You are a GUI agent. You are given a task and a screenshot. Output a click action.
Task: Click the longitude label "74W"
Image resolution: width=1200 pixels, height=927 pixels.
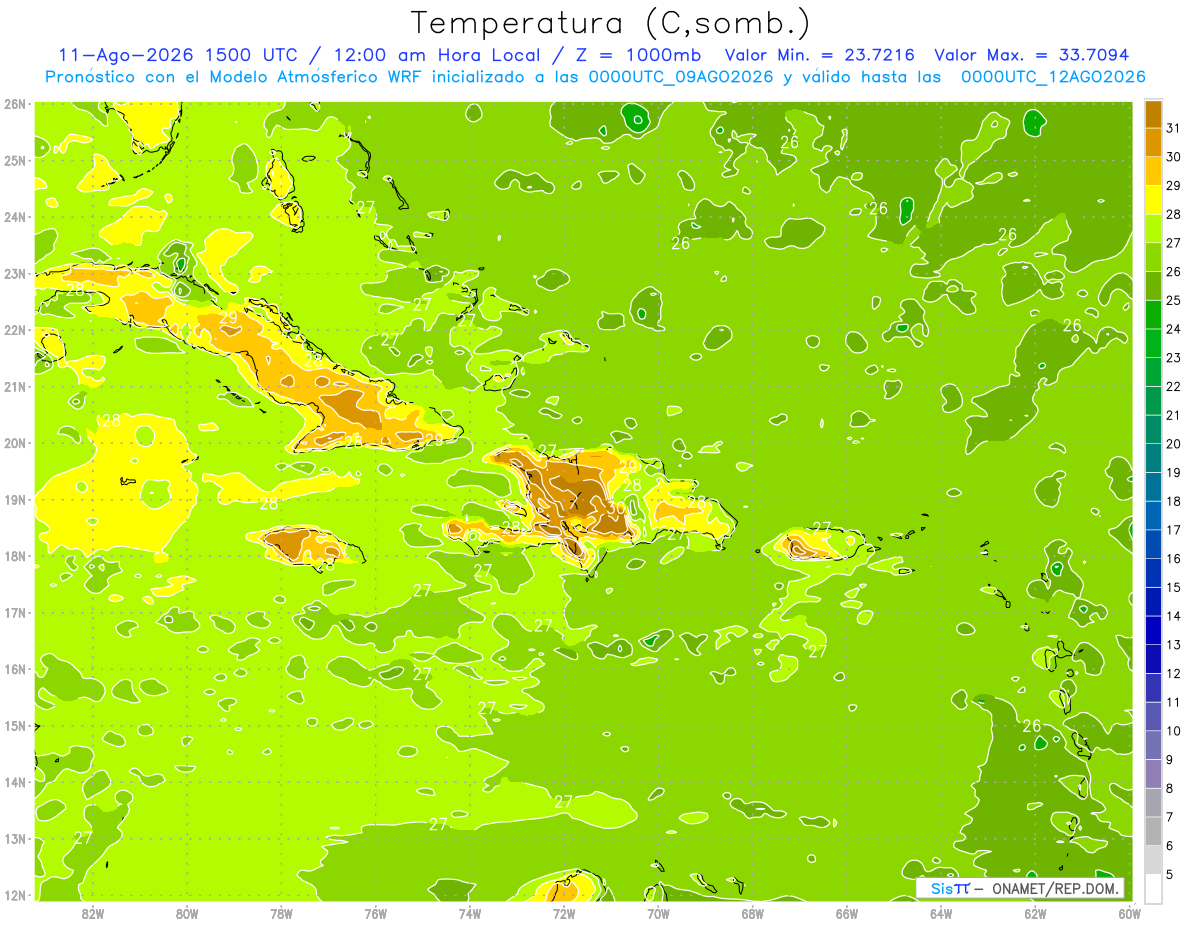pyautogui.click(x=470, y=913)
